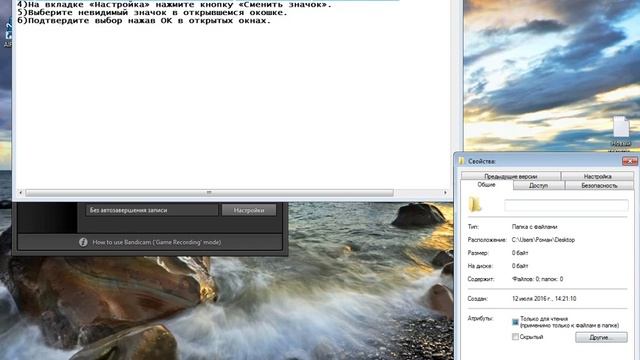Viewport: 640px width, 360px height.
Task: Open the Настройка tab in Properties
Action: click(x=597, y=176)
